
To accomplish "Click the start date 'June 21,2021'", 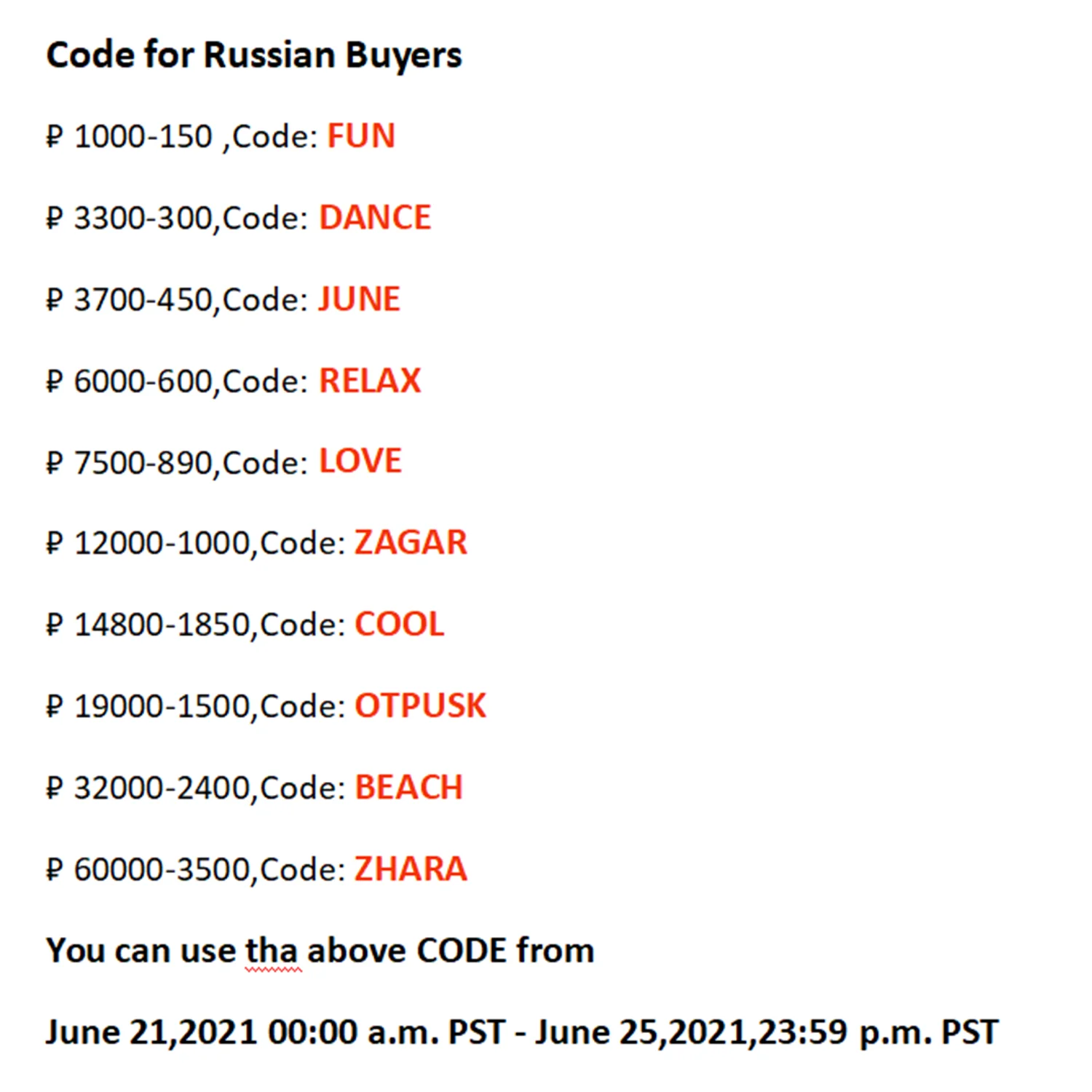I will pyautogui.click(x=151, y=1032).
